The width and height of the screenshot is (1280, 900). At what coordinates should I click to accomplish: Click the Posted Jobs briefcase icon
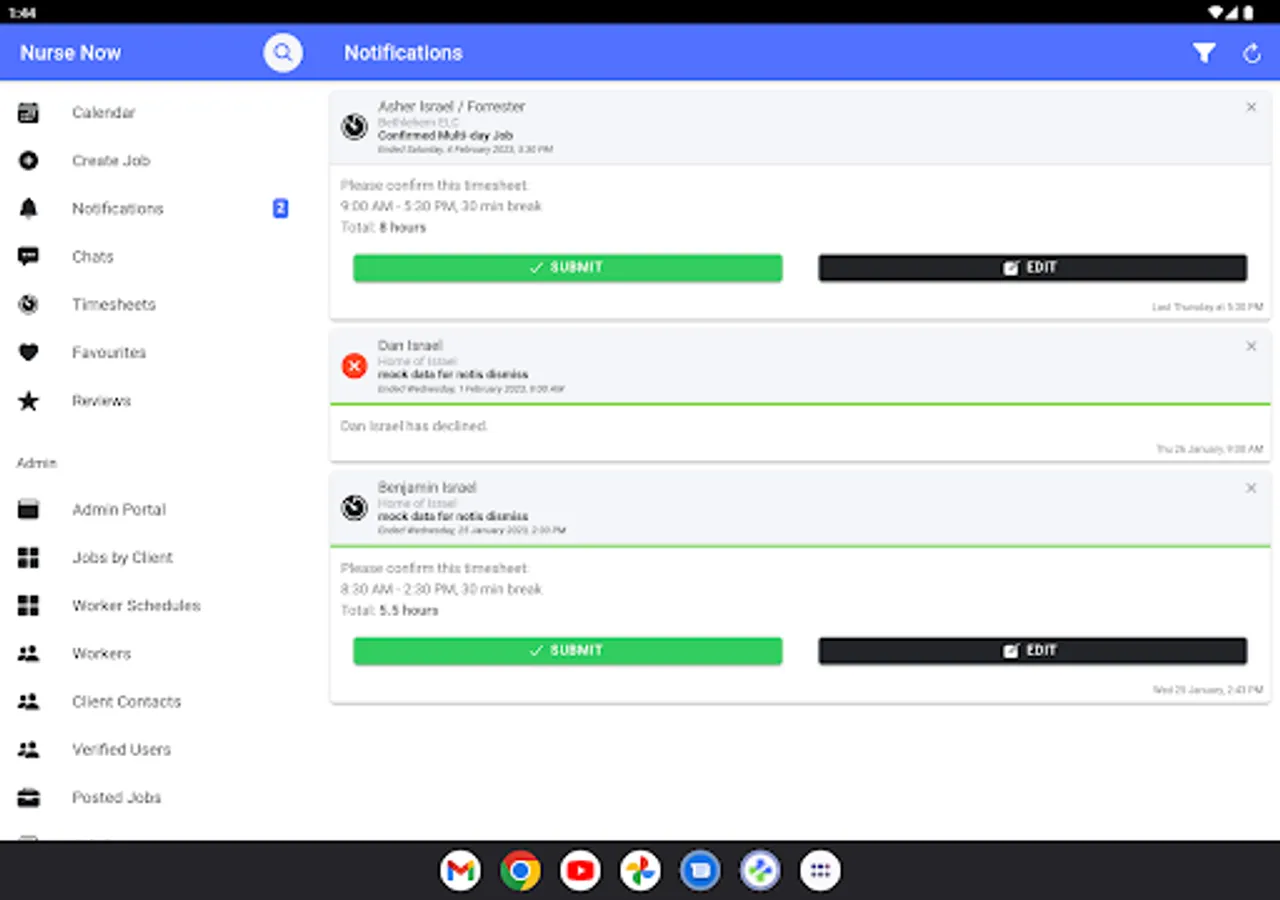(28, 798)
